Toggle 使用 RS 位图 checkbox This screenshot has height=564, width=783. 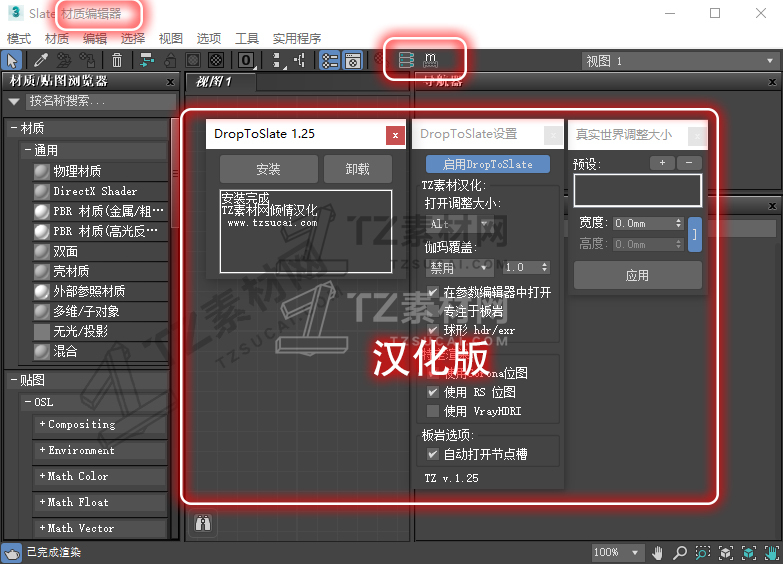coord(433,392)
